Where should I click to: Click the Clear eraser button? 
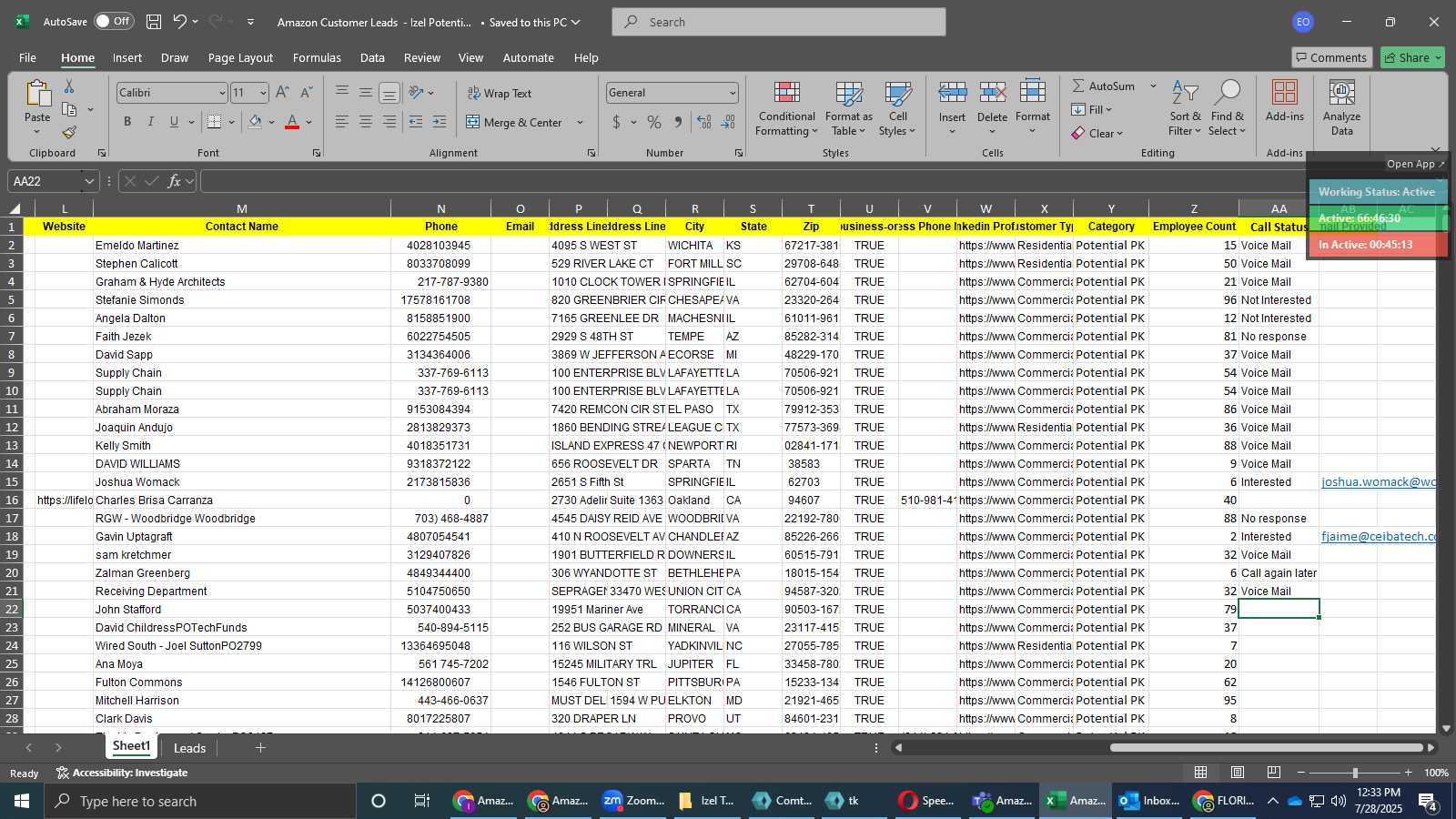[x=1097, y=133]
